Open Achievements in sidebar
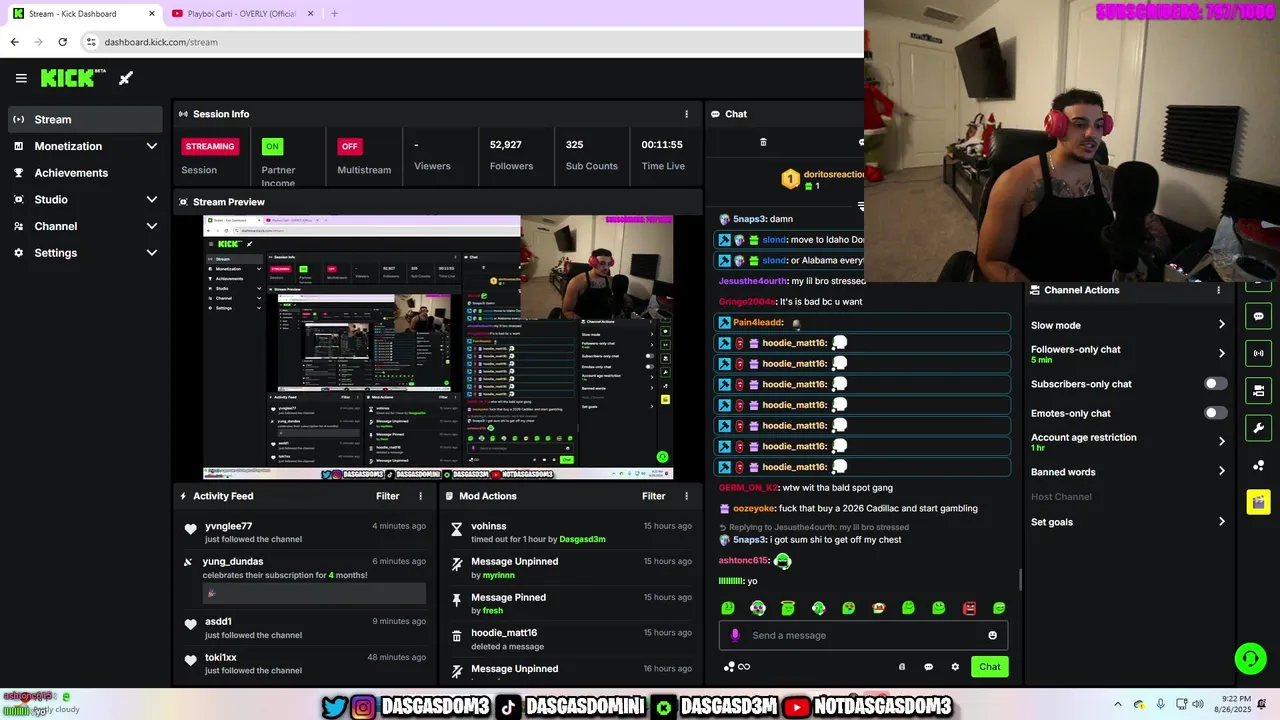 click(85, 173)
